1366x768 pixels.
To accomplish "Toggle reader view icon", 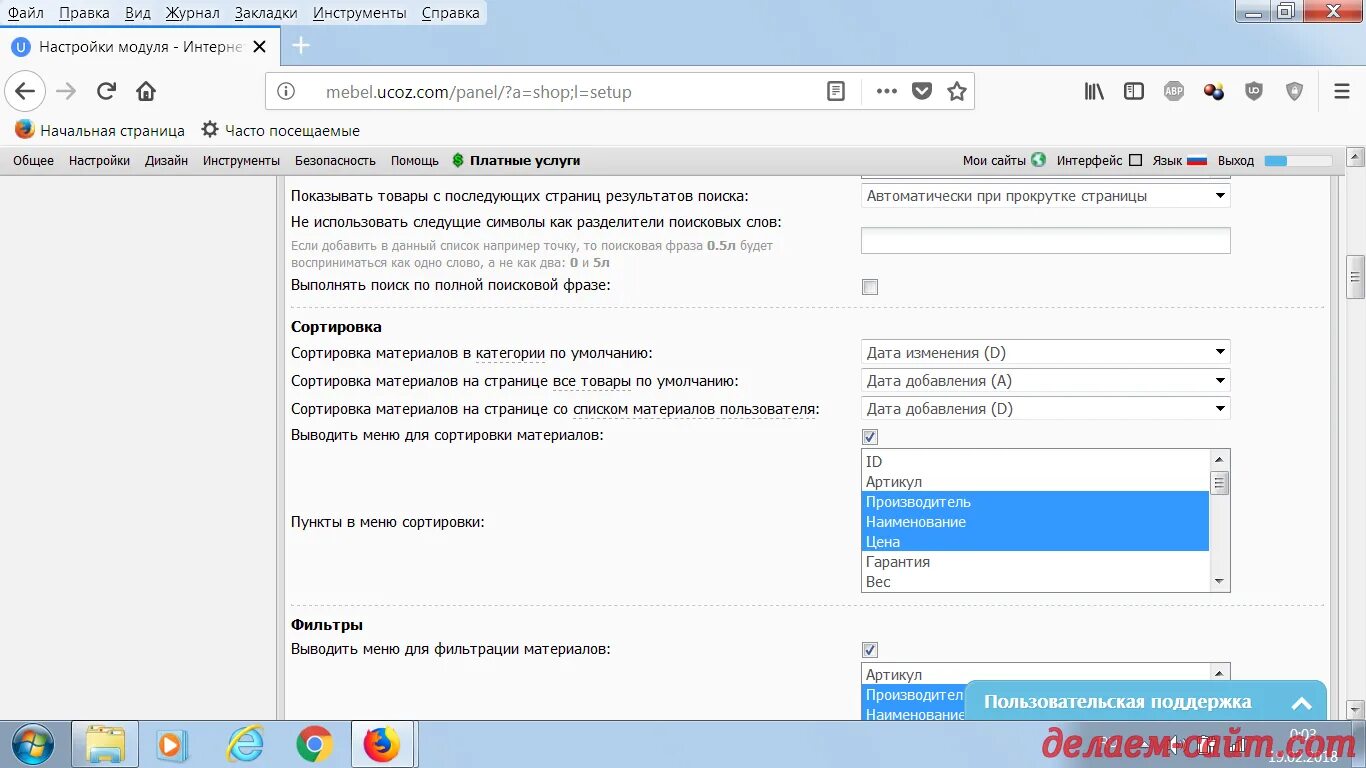I will pyautogui.click(x=836, y=92).
